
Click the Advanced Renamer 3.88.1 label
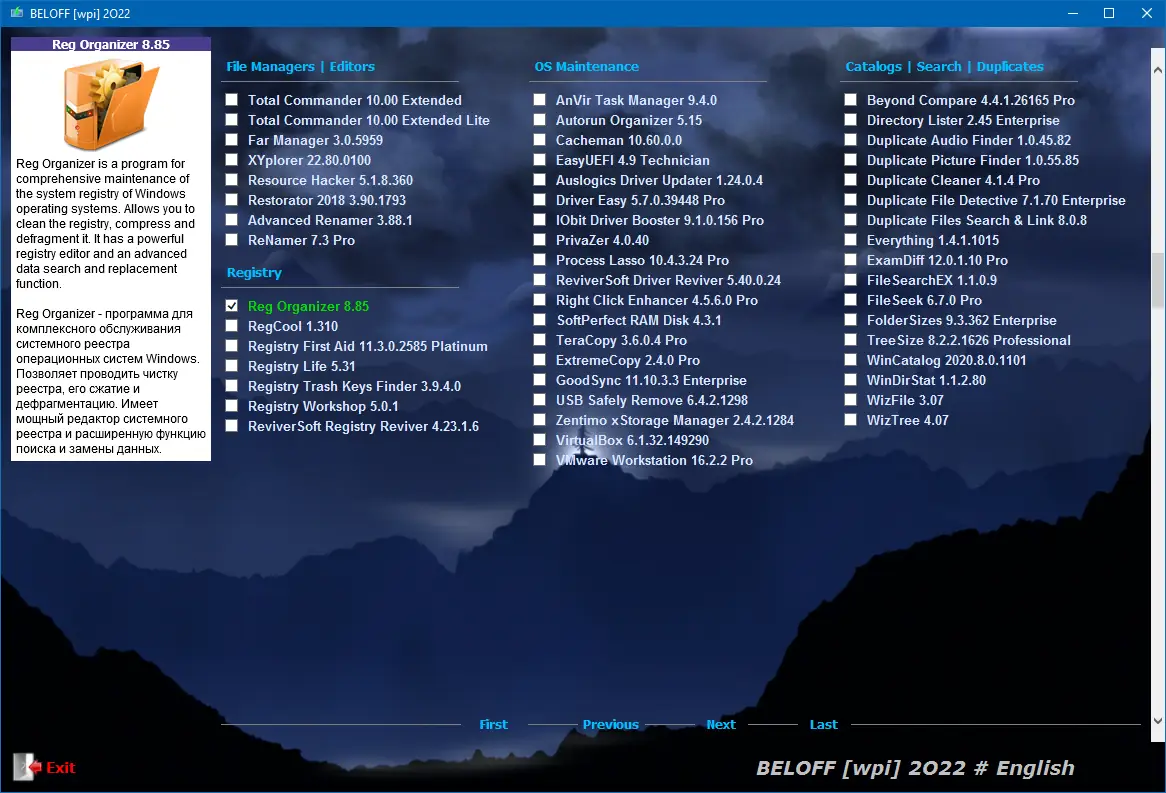click(x=330, y=220)
